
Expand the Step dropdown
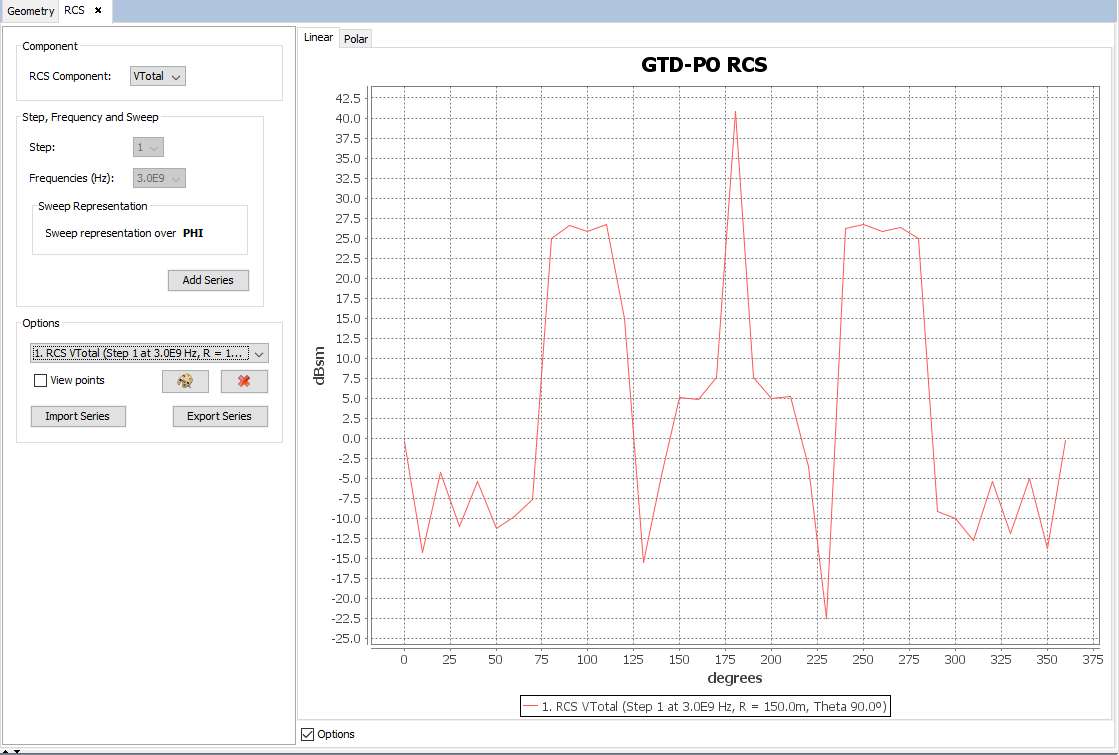pos(149,147)
